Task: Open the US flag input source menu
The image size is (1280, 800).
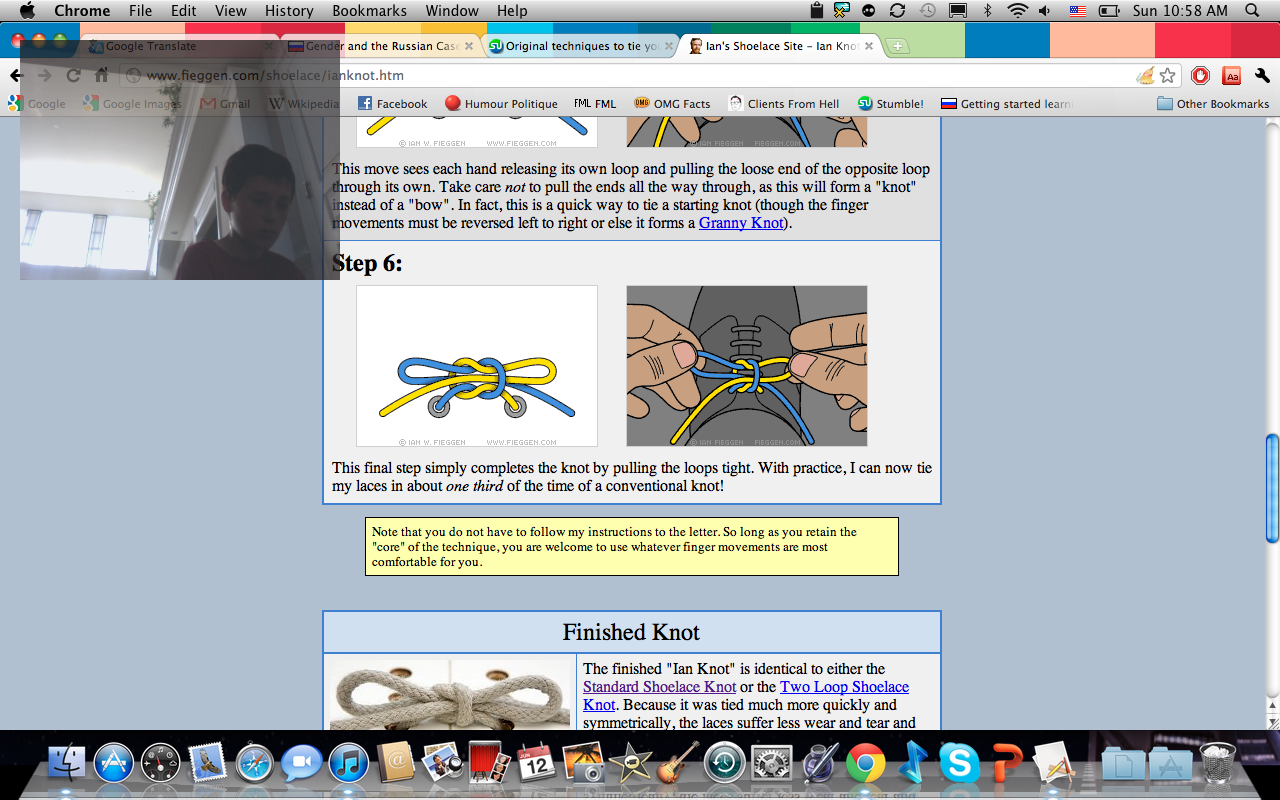Action: tap(1077, 11)
